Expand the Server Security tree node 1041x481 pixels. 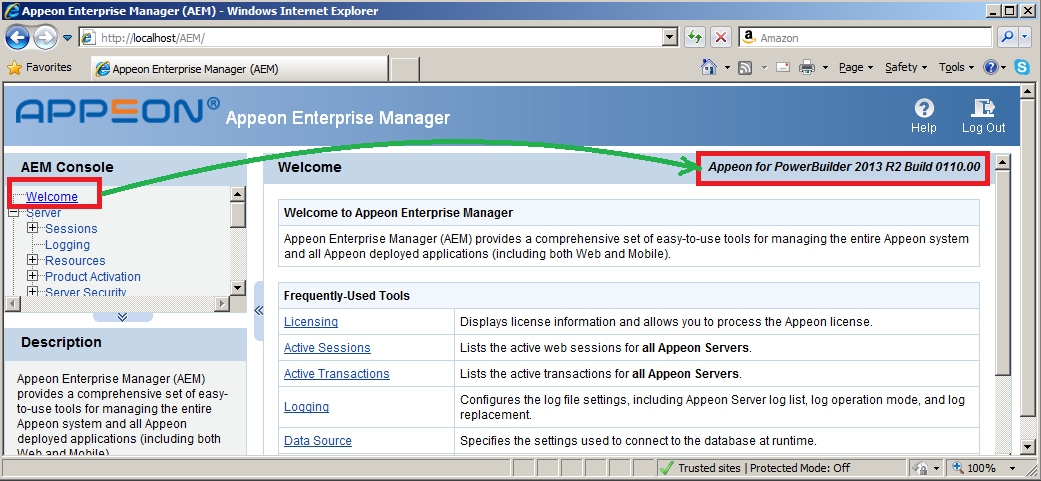pos(33,291)
